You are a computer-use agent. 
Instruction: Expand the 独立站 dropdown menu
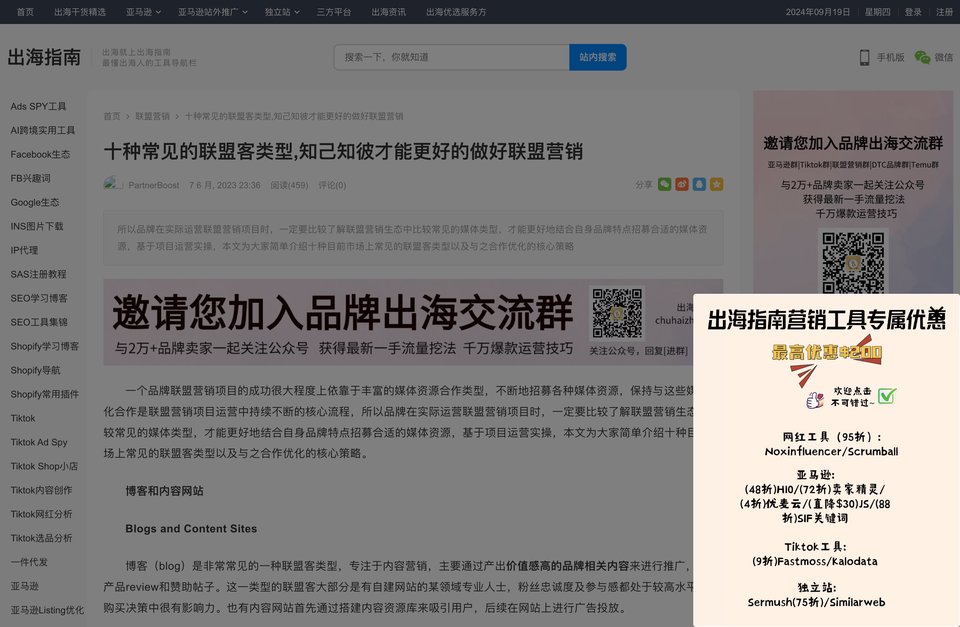click(x=282, y=12)
